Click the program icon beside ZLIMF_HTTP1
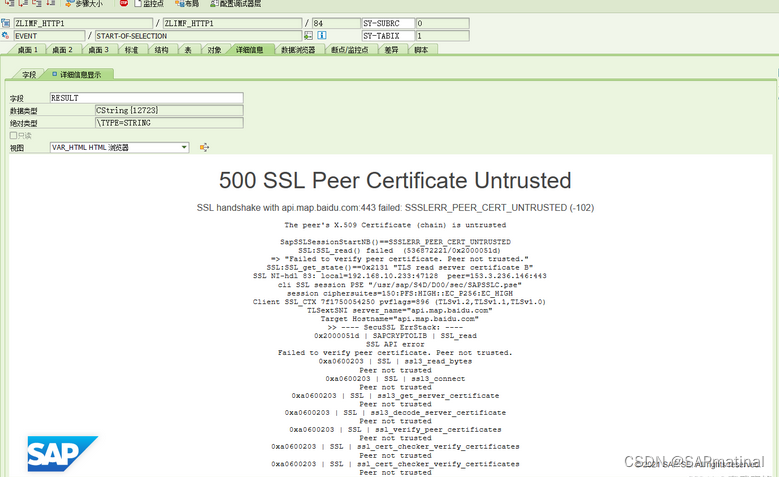 (x=5, y=23)
